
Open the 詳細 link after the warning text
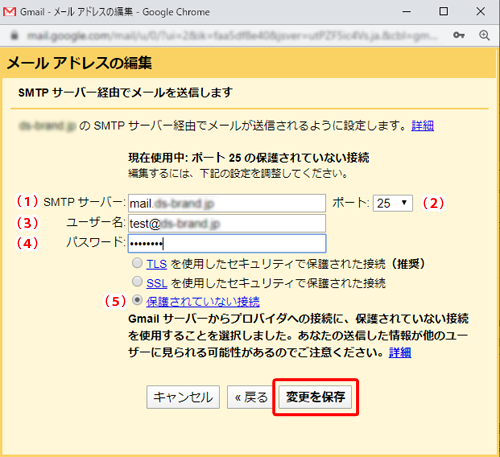[400, 352]
